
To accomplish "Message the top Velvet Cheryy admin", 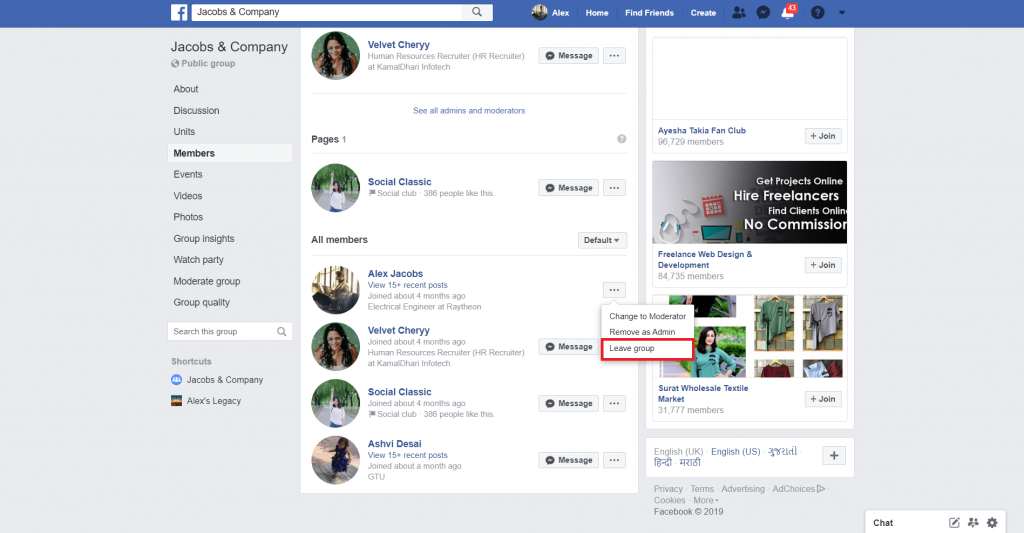I will point(568,56).
